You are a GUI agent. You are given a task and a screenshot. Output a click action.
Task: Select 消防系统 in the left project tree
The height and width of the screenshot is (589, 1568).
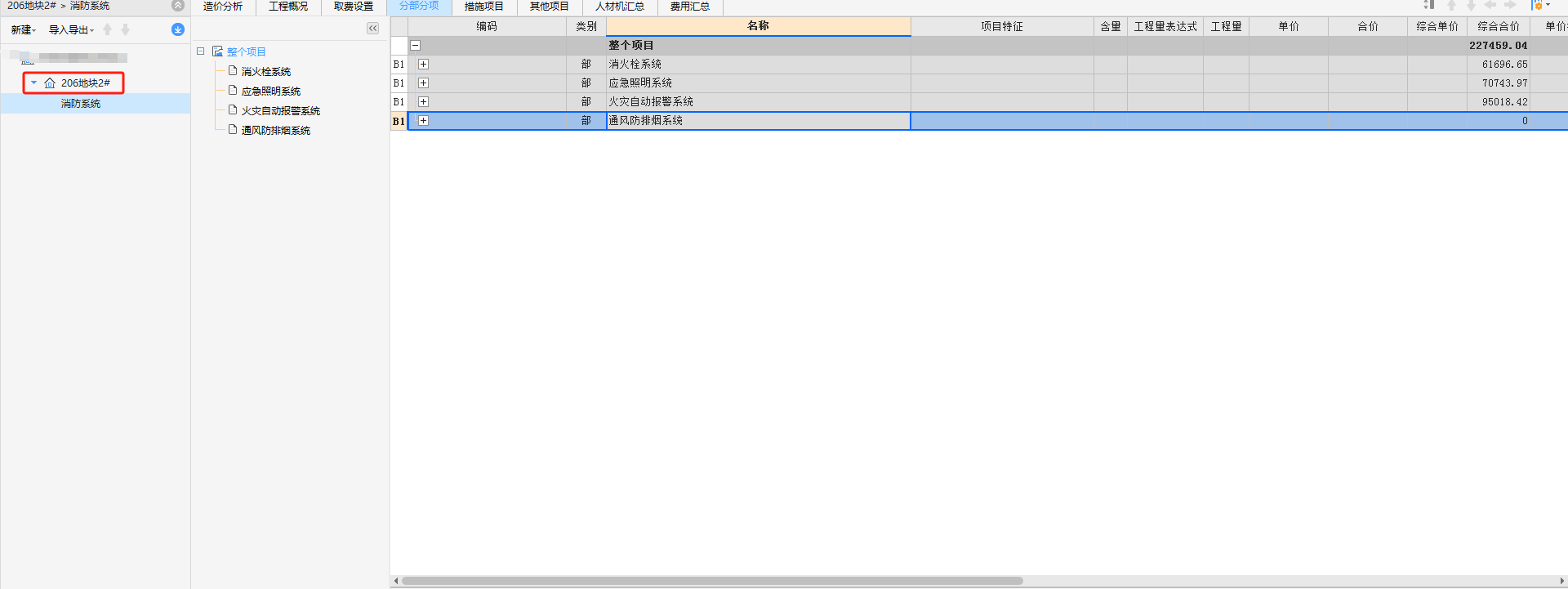pyautogui.click(x=81, y=104)
